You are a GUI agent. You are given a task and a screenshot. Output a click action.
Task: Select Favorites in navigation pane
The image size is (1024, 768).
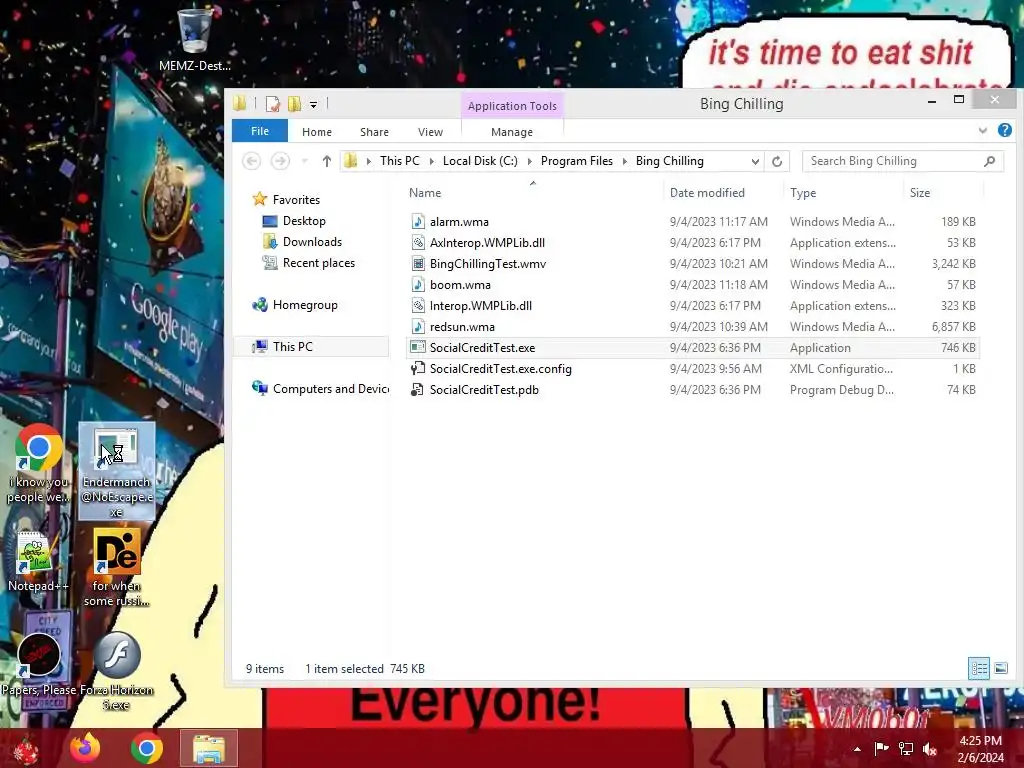coord(296,200)
